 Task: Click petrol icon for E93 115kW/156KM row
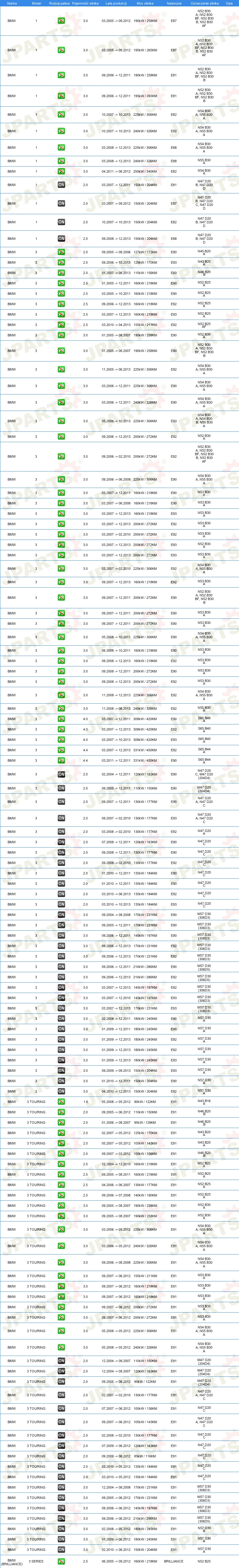coord(61,273)
